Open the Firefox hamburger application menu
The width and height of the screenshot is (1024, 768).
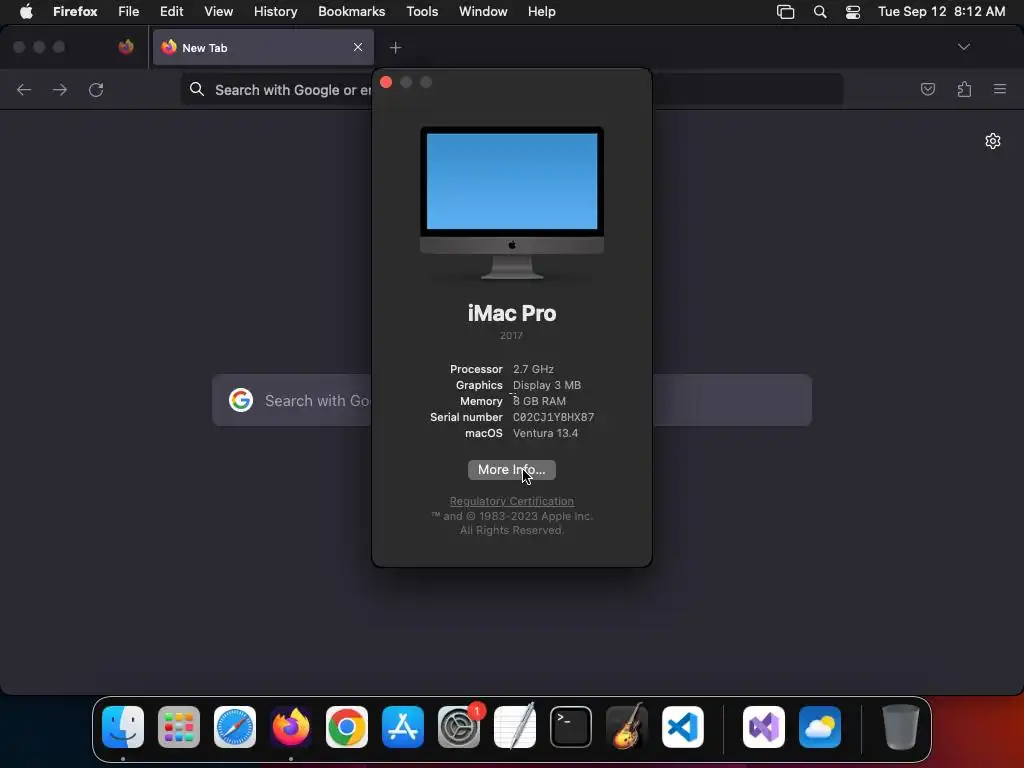tap(1000, 89)
